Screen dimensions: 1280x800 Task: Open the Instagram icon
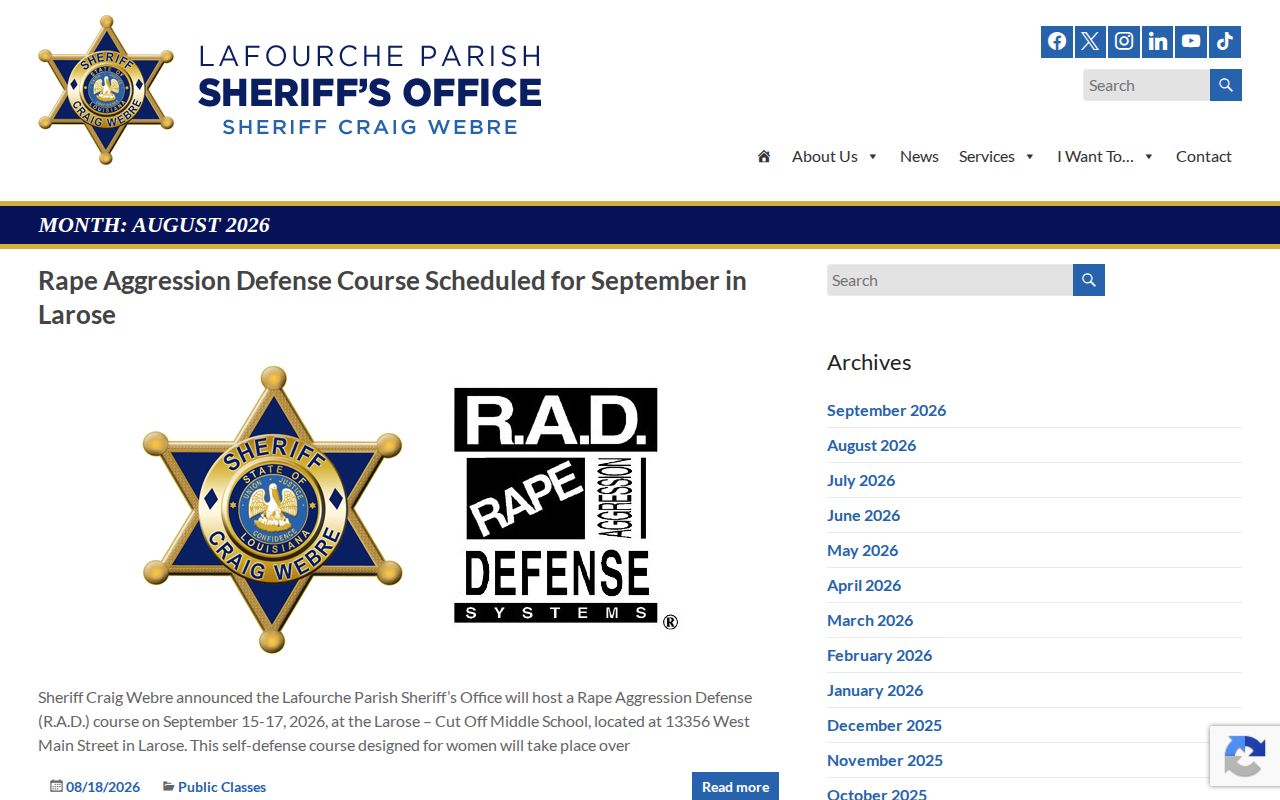[x=1124, y=42]
